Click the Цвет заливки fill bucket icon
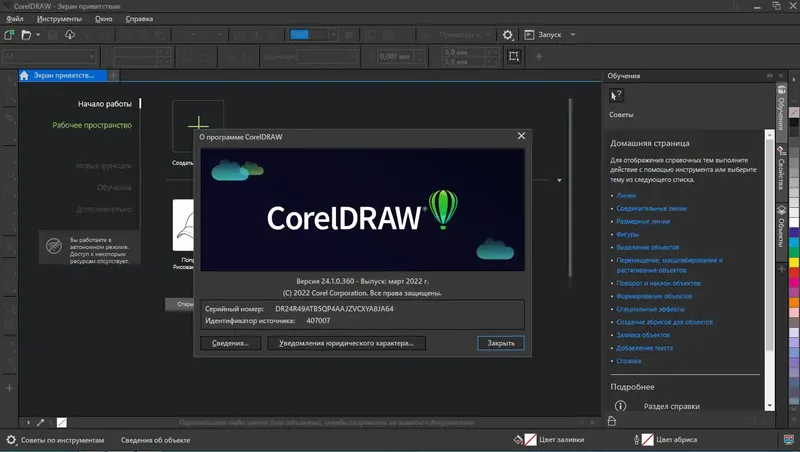Screen dimensions: 800x452 [518, 440]
